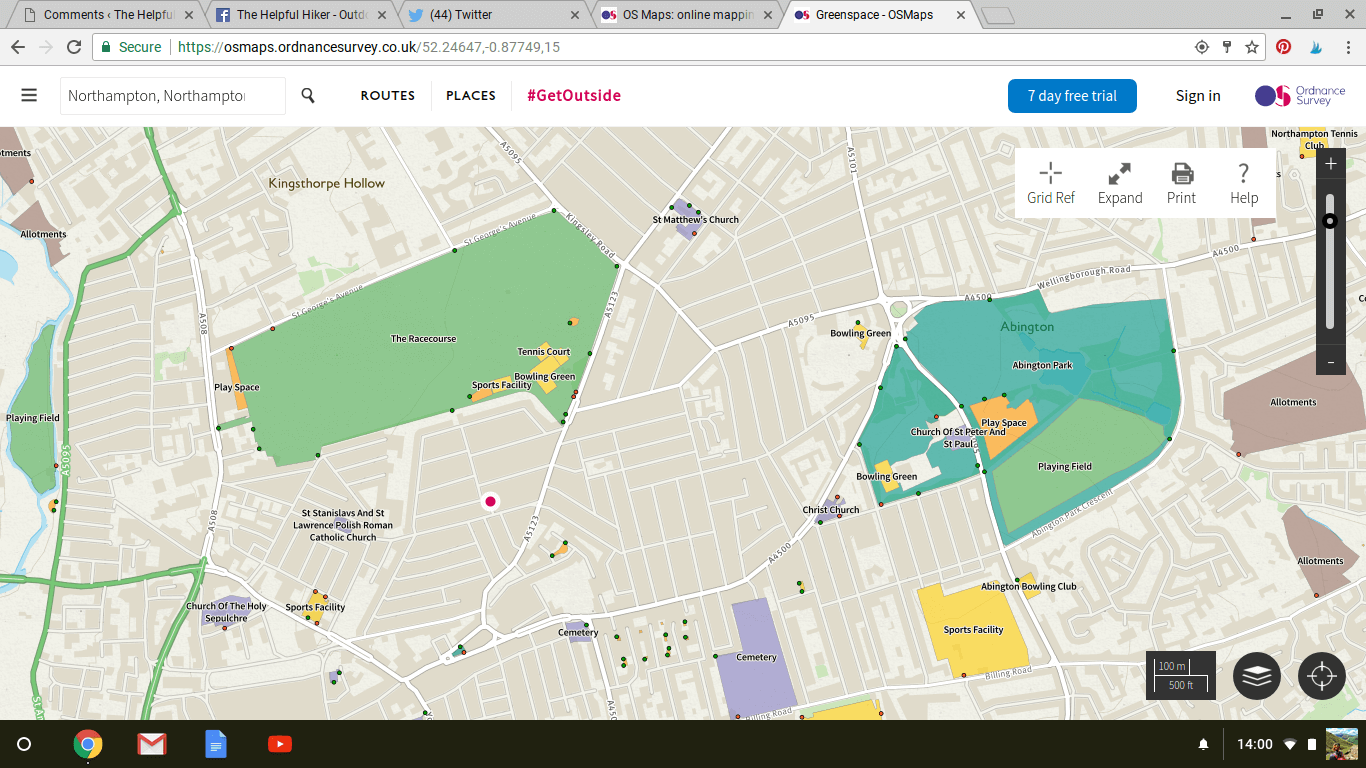Open the Help option
This screenshot has width=1366, height=768.
[x=1244, y=184]
